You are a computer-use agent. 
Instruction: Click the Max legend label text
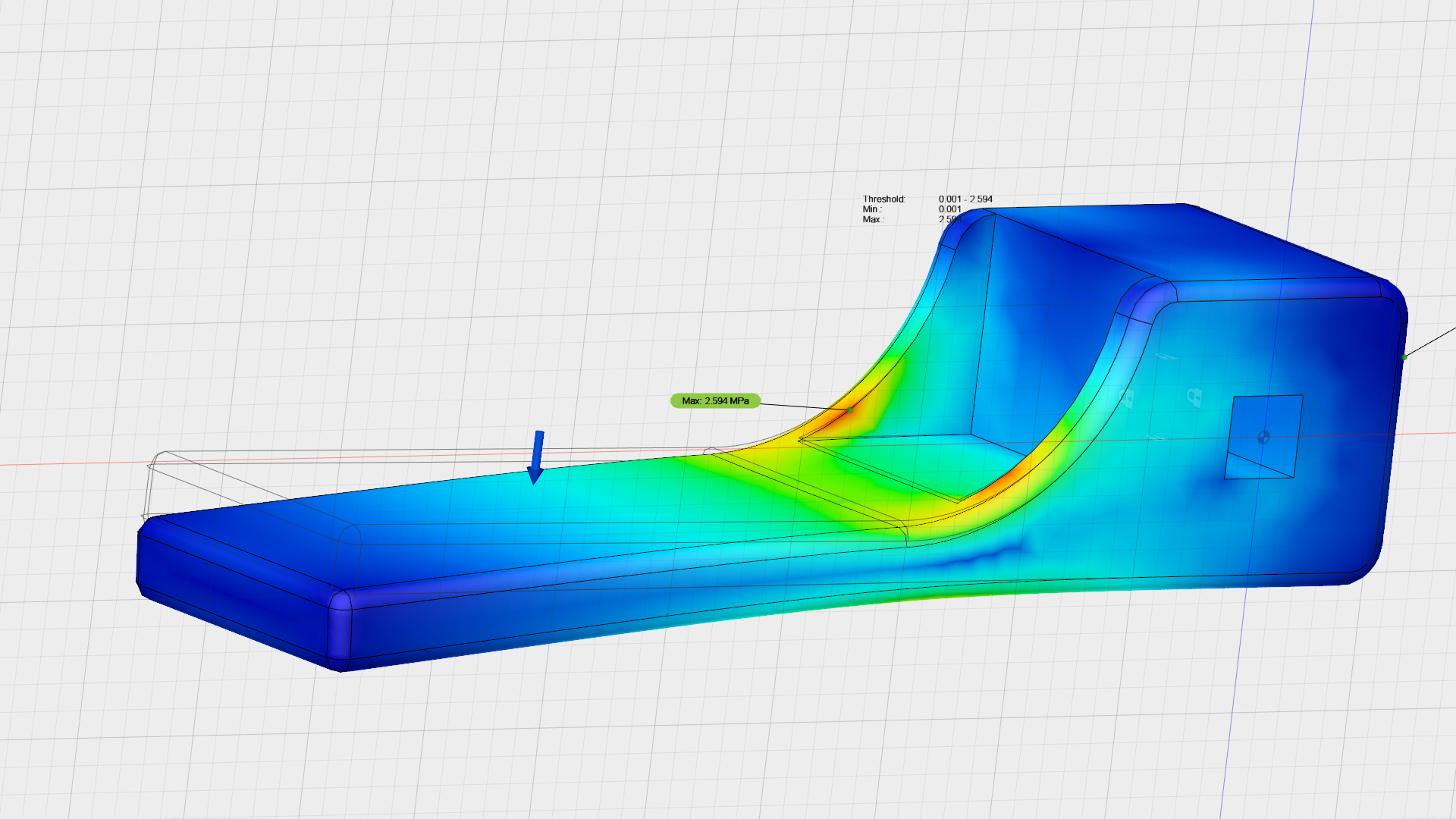[871, 220]
